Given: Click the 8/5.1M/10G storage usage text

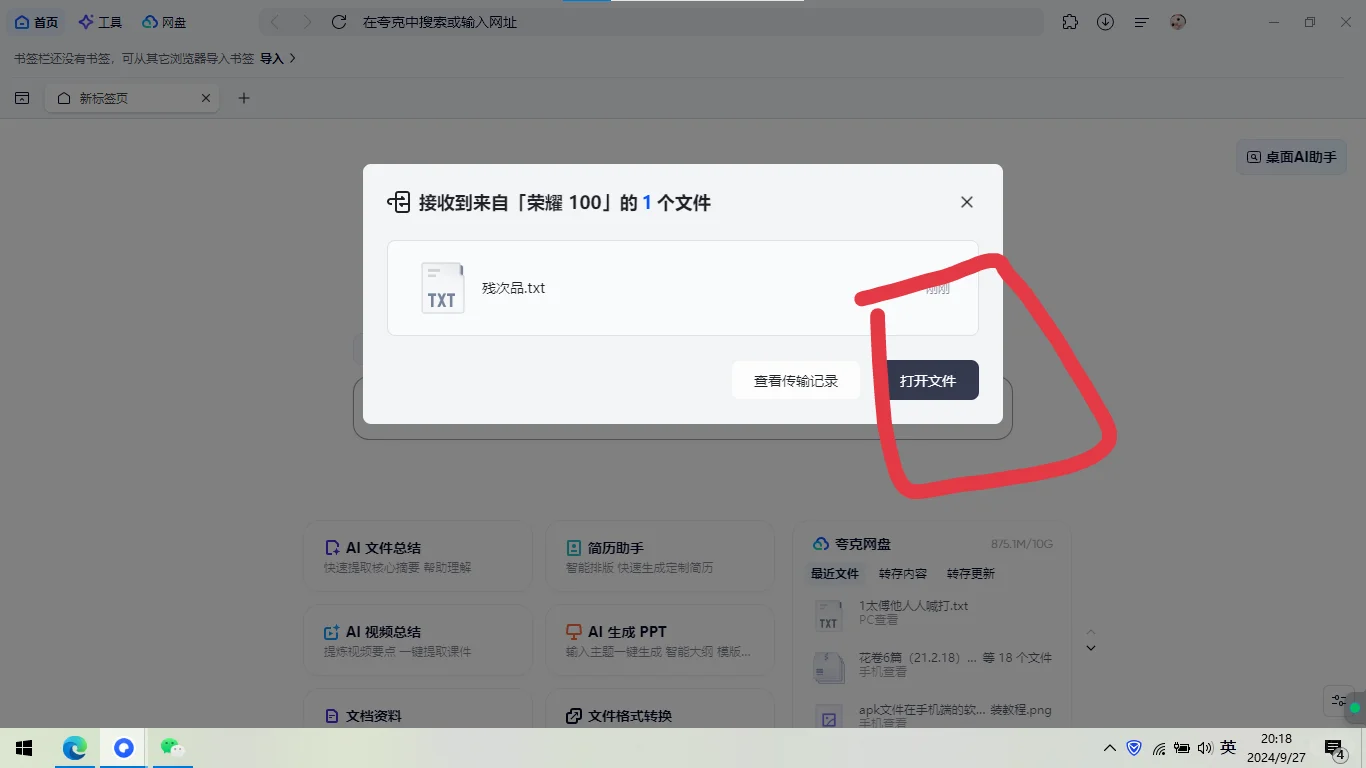Looking at the screenshot, I should pyautogui.click(x=1021, y=544).
